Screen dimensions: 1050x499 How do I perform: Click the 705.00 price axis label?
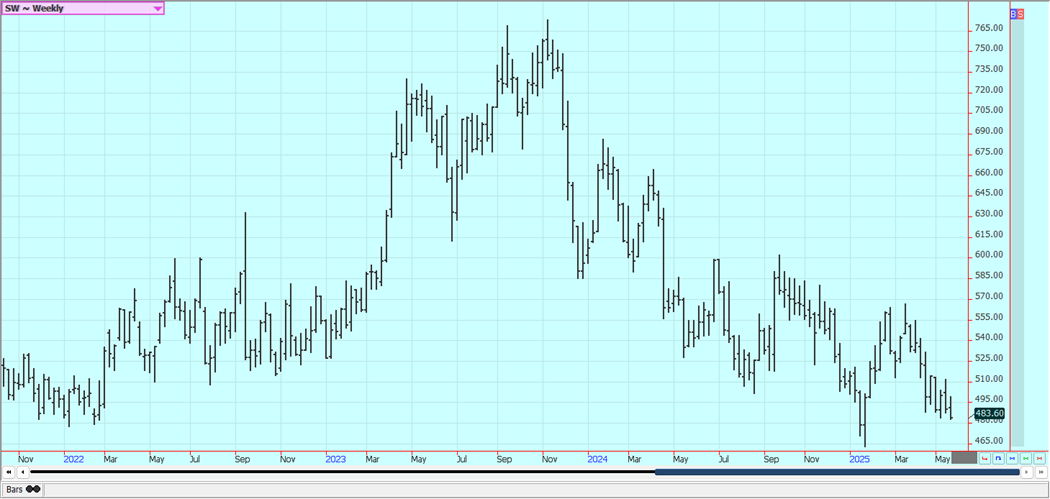(x=989, y=110)
